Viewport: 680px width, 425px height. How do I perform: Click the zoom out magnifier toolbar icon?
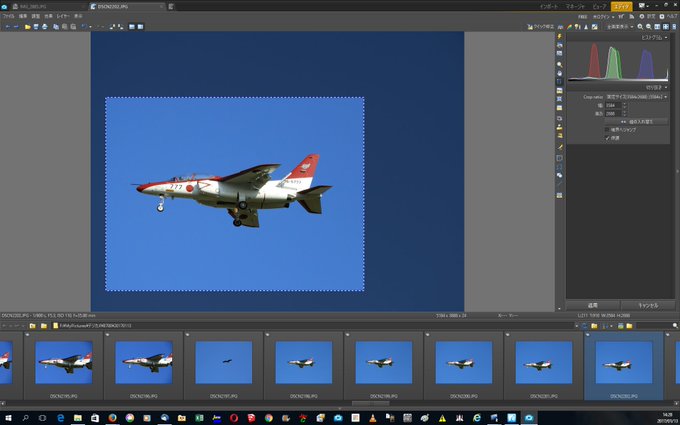point(649,27)
